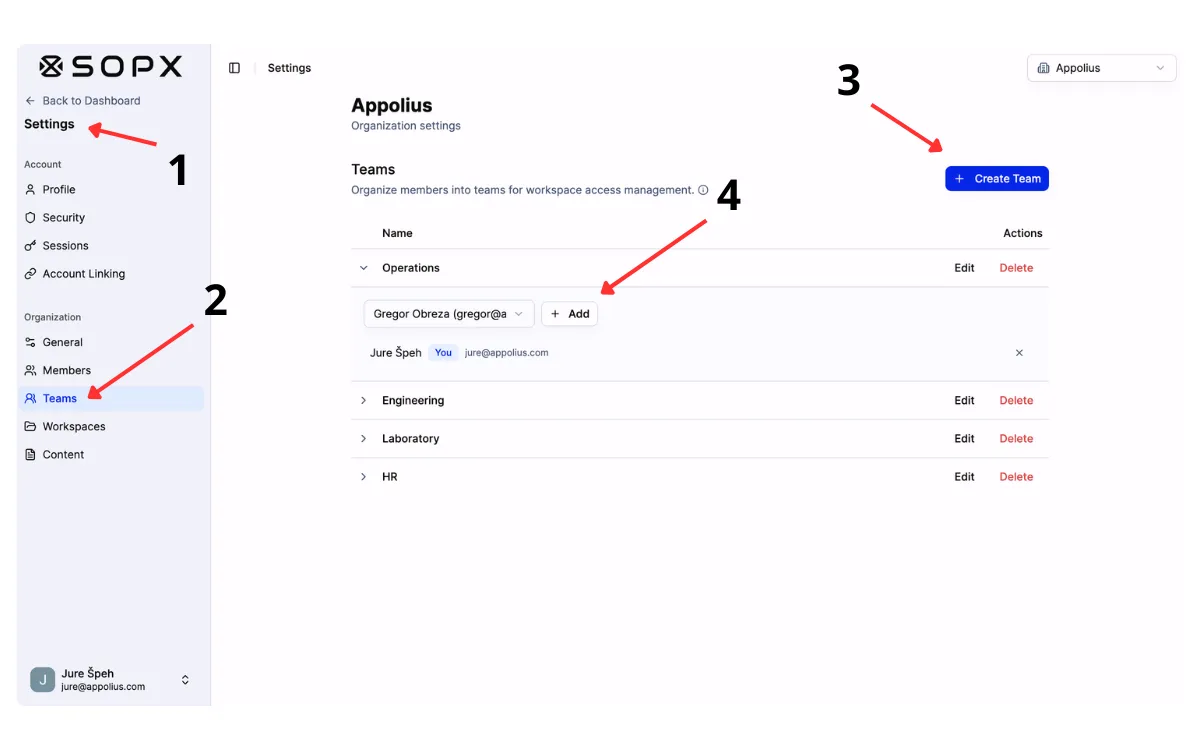Open Sessions via its clock icon

click(x=30, y=245)
